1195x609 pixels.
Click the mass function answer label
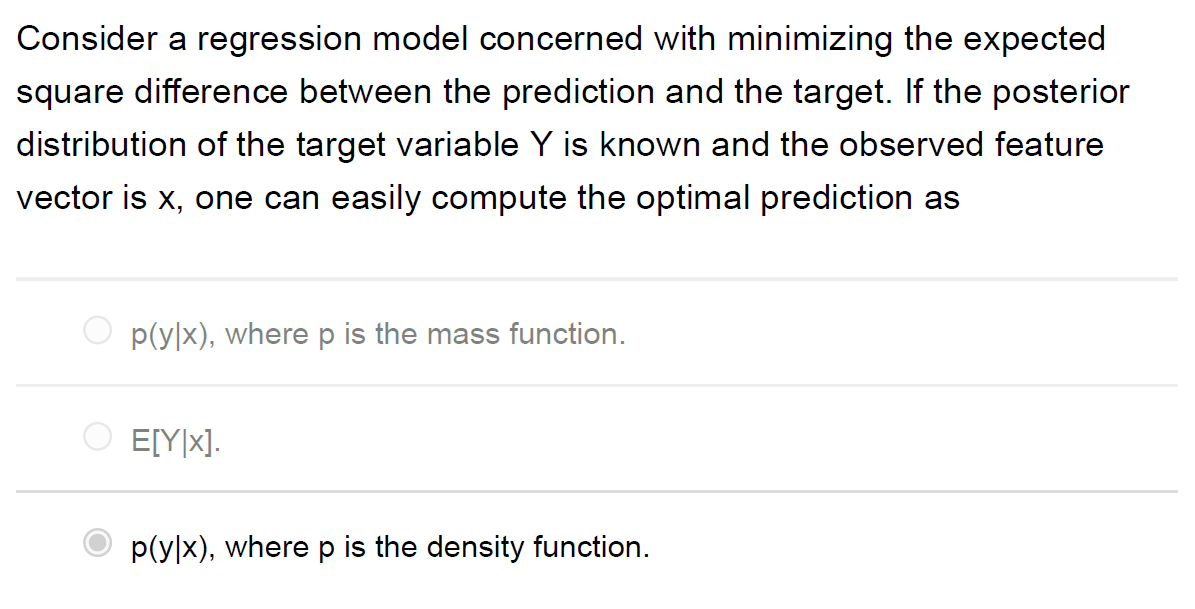380,334
